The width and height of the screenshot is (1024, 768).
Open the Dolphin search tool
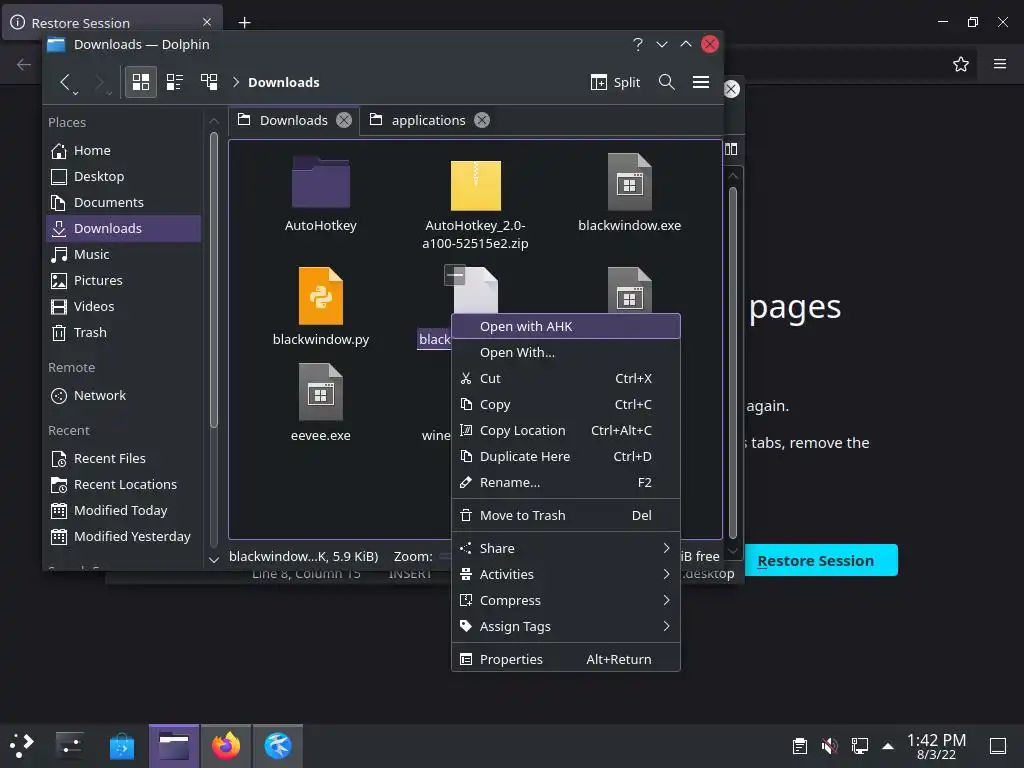pos(667,82)
